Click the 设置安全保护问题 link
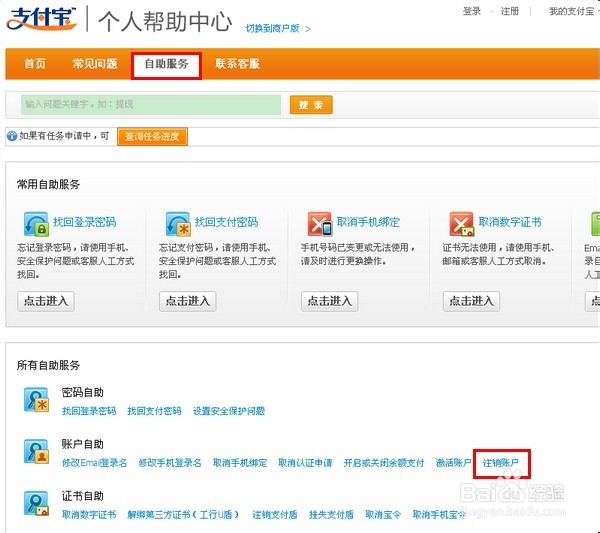 (229, 411)
